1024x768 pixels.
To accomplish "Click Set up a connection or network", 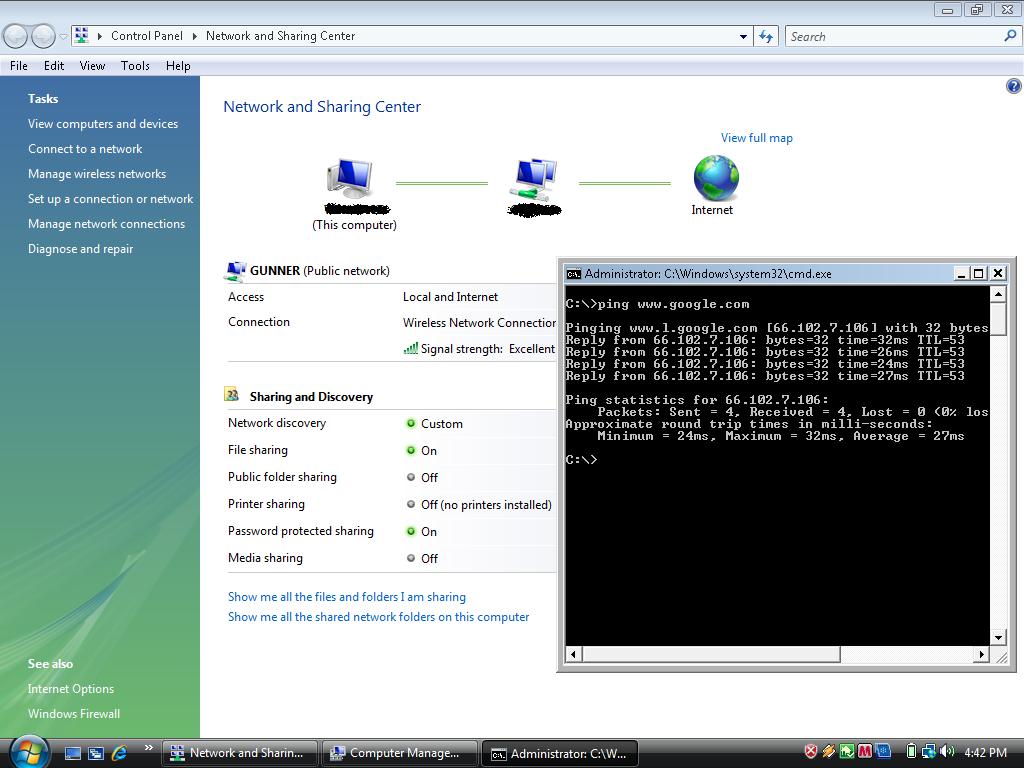I will click(110, 199).
